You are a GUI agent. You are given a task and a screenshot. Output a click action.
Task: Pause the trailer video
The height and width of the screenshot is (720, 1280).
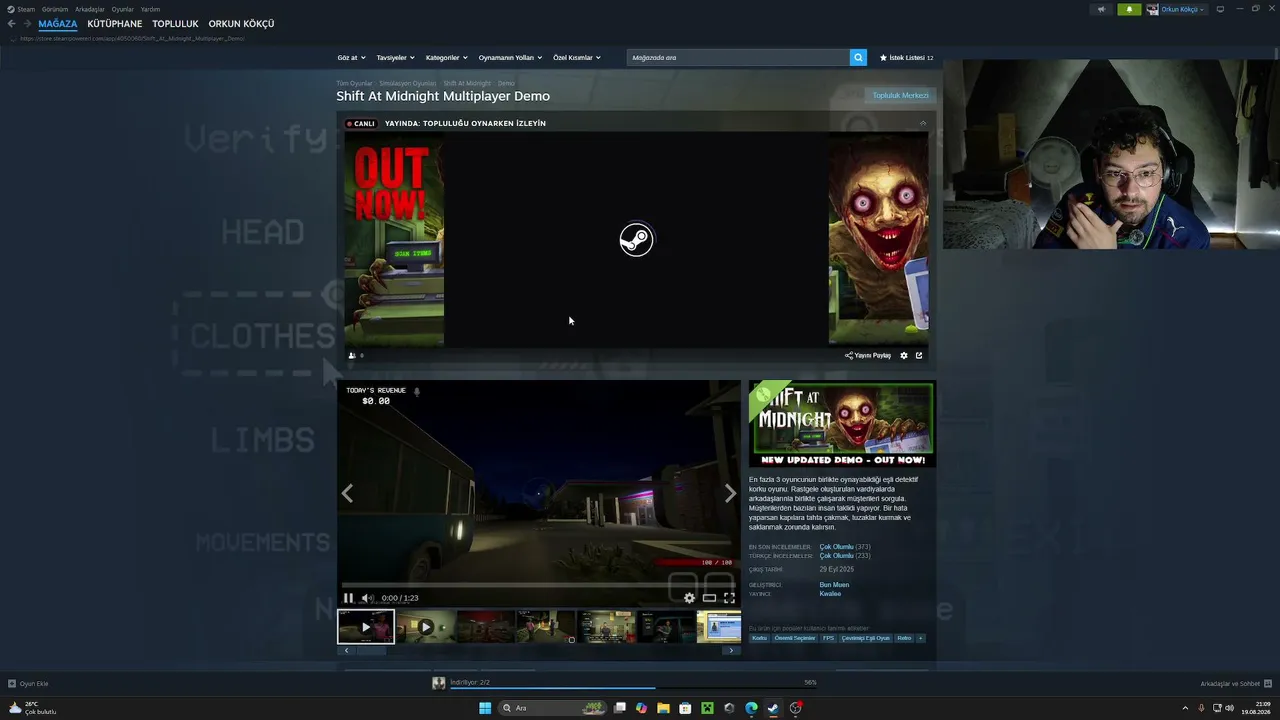pos(348,598)
